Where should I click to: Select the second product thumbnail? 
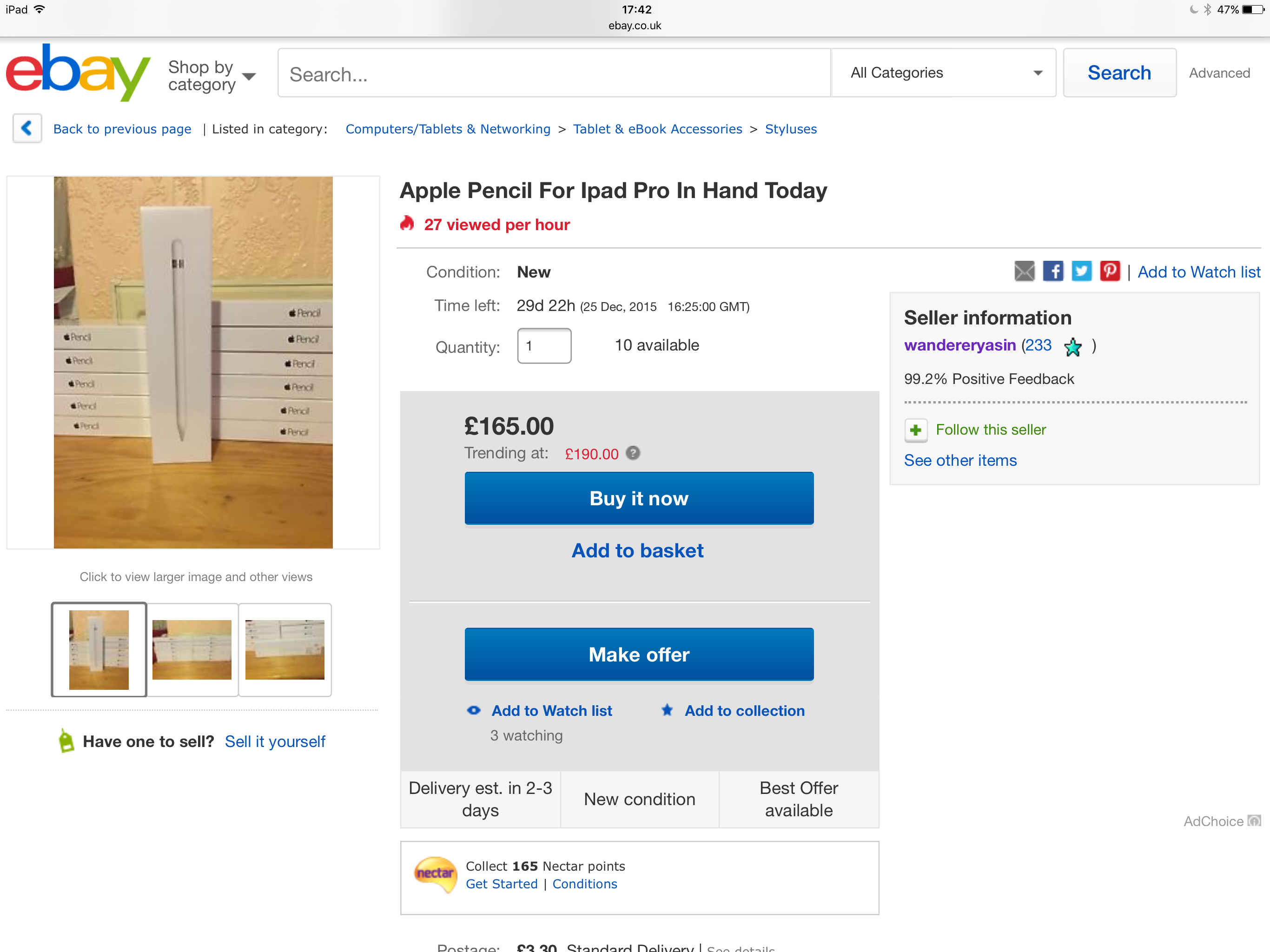192,650
